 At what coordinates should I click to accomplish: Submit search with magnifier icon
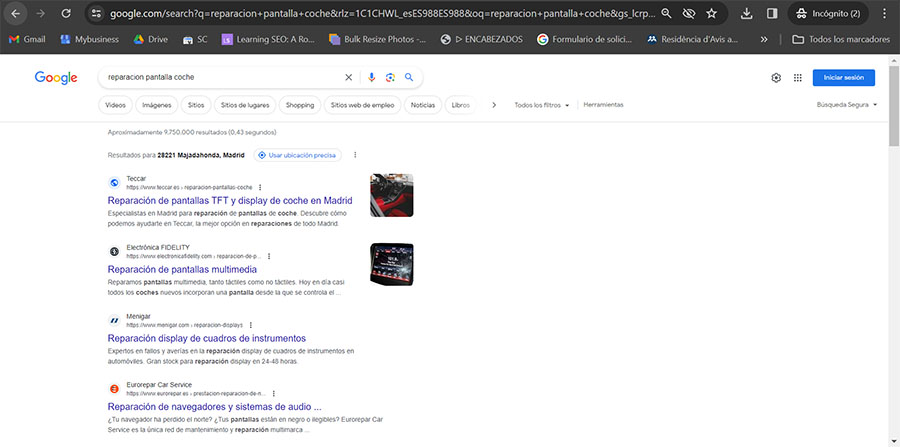click(409, 77)
